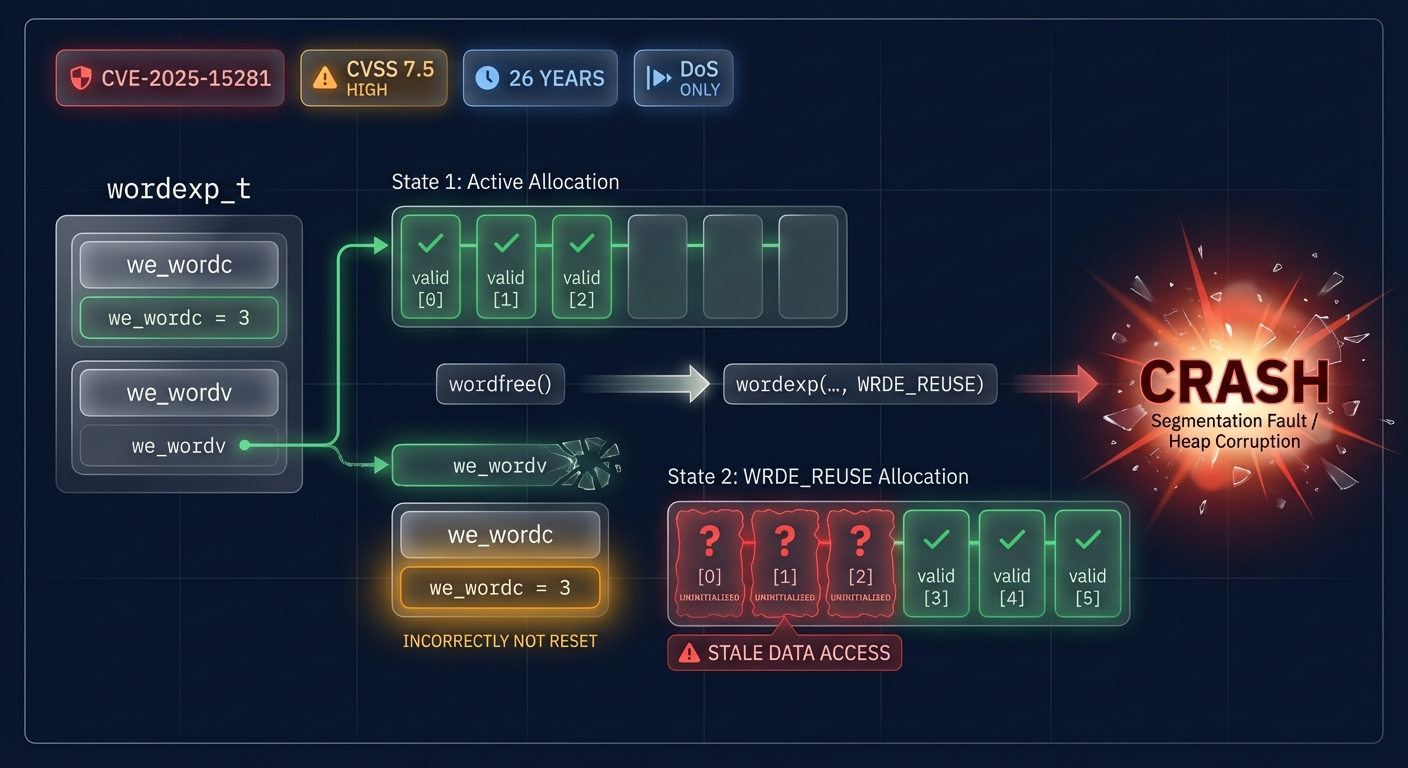Click the INCORRECTLY NOT RESET label
This screenshot has width=1408, height=768.
pos(499,641)
